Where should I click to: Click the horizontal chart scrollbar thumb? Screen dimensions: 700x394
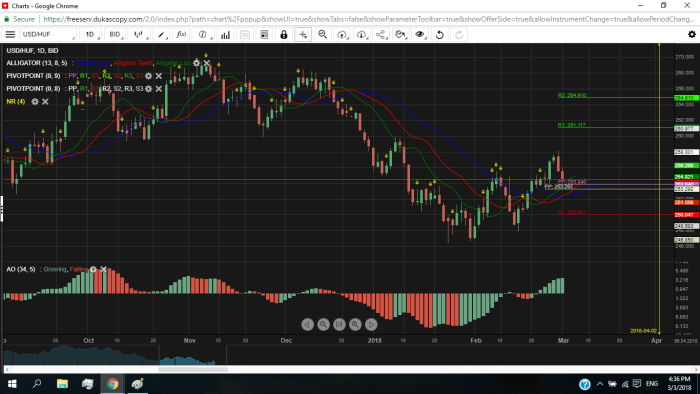click(x=193, y=369)
